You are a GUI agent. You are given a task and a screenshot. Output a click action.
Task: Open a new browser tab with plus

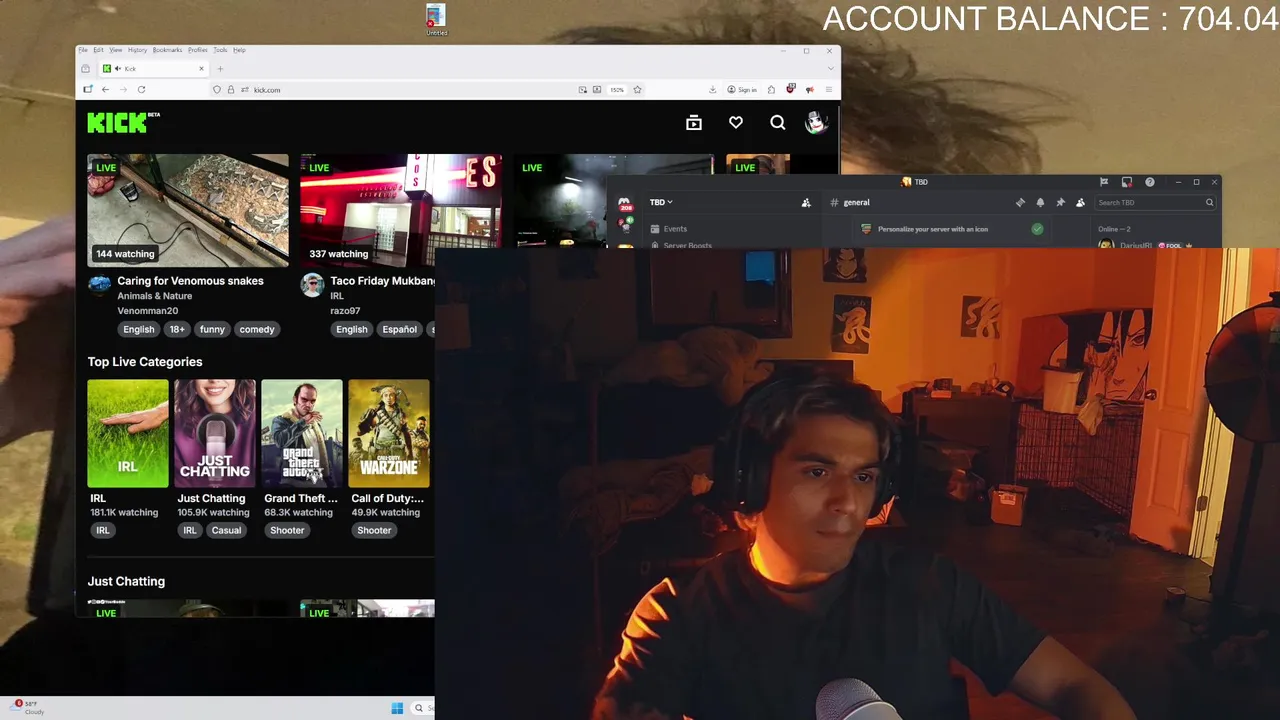pos(220,69)
